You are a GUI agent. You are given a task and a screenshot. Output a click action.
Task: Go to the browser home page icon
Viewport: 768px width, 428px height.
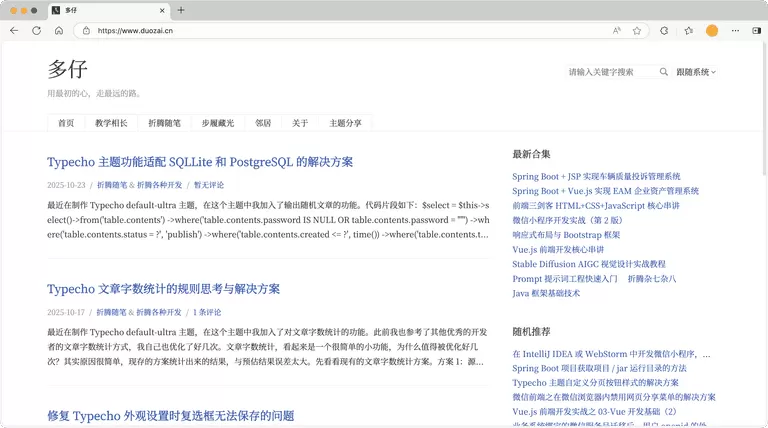point(59,31)
